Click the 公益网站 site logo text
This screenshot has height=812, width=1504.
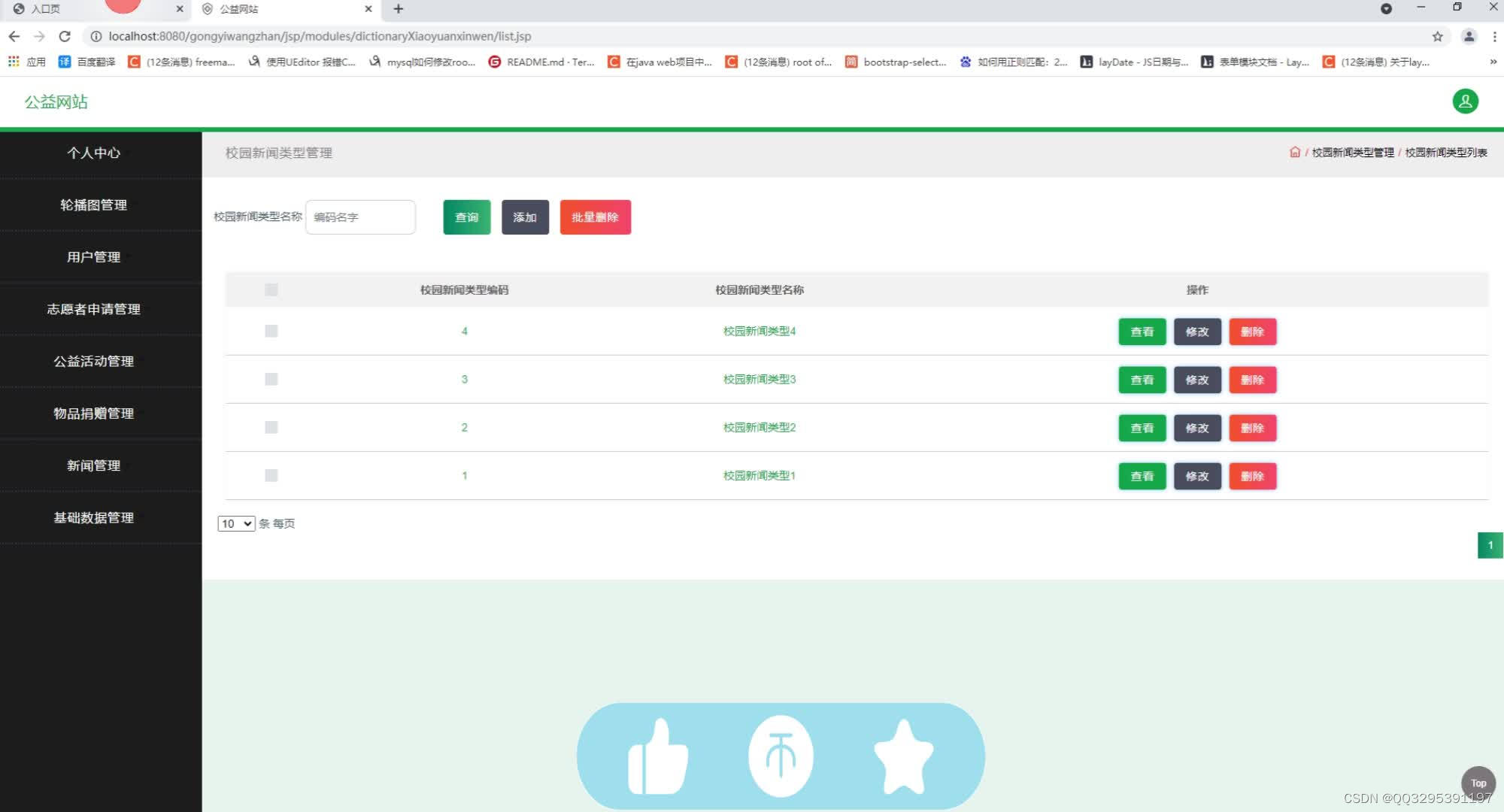click(x=56, y=101)
